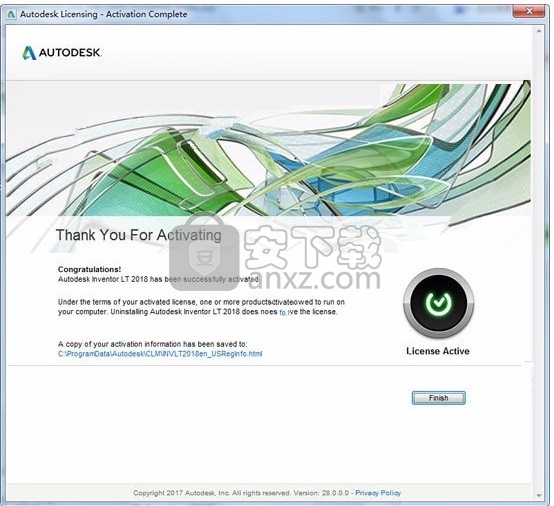
Task: Click the copyright 2017 Autodesk version text
Action: [x=241, y=493]
